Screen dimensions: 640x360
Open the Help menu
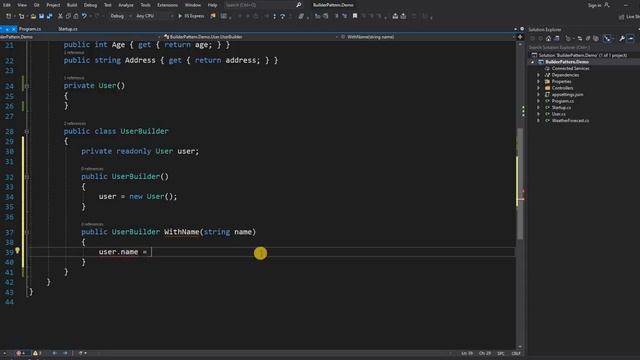point(212,5)
